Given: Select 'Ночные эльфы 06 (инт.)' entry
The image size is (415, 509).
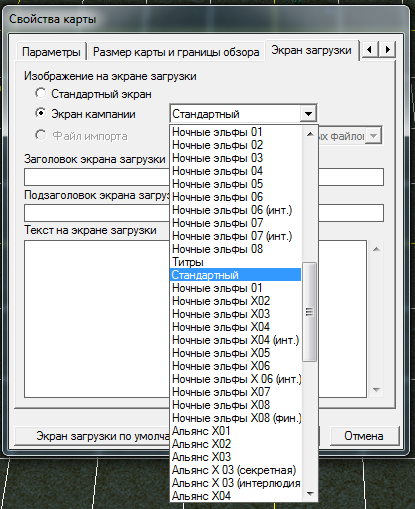Looking at the screenshot, I should [x=236, y=210].
